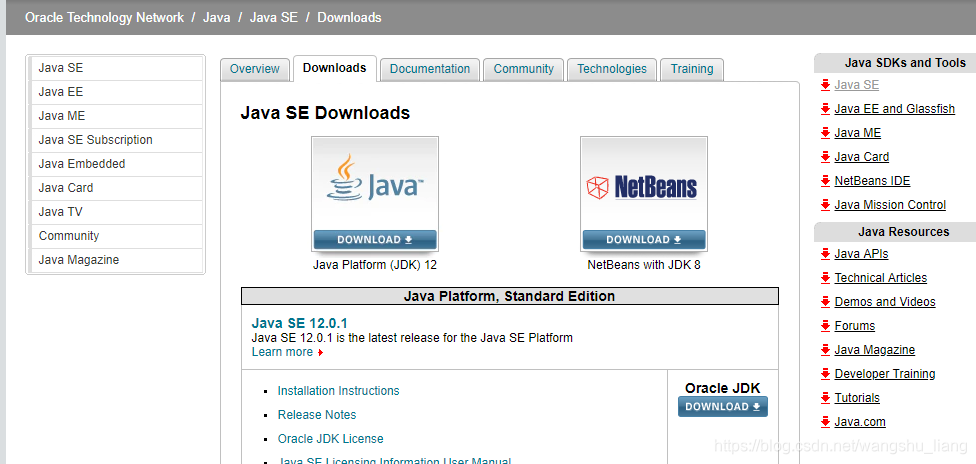Open Java SE Subscription sidebar item
This screenshot has width=976, height=464.
tap(117, 140)
